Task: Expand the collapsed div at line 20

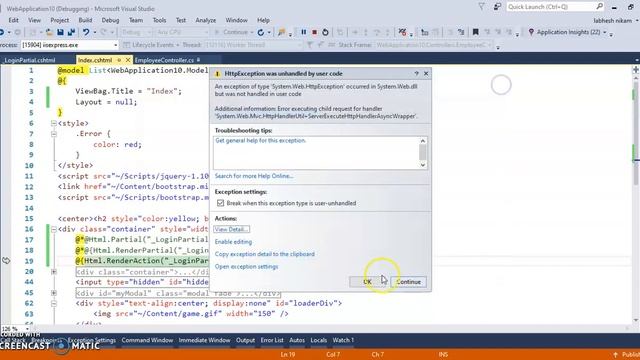Action: pos(53,271)
